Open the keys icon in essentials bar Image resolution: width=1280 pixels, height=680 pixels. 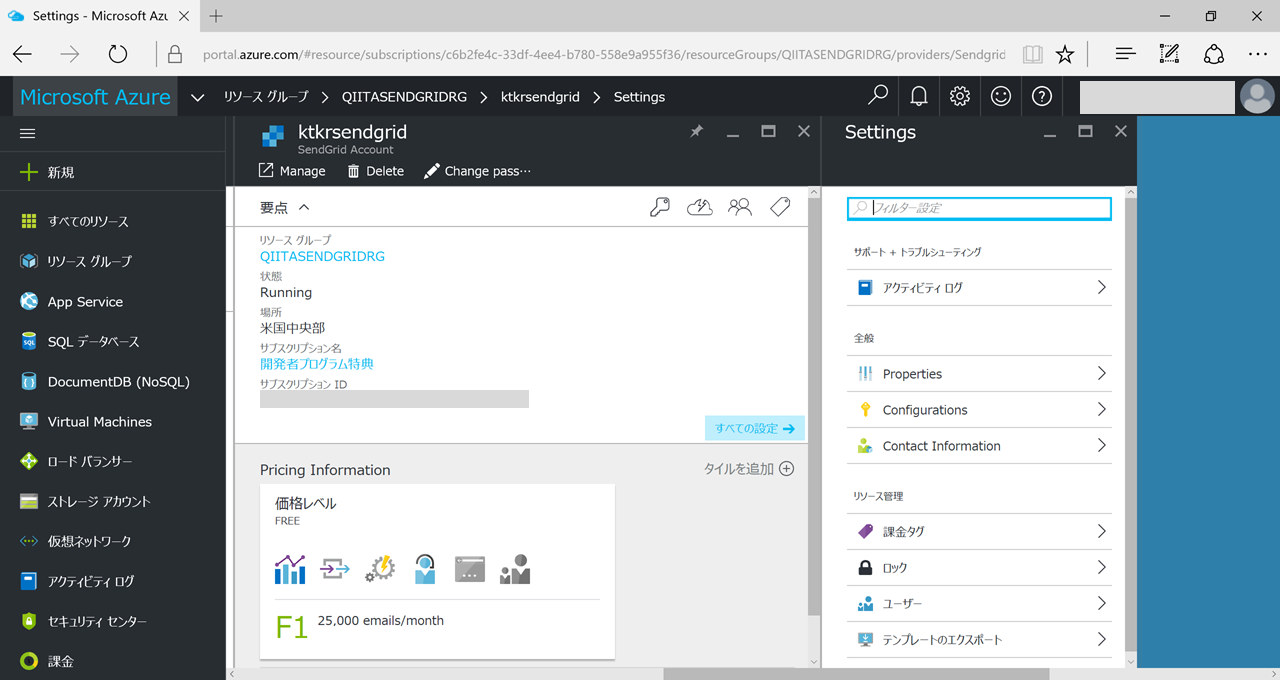659,207
